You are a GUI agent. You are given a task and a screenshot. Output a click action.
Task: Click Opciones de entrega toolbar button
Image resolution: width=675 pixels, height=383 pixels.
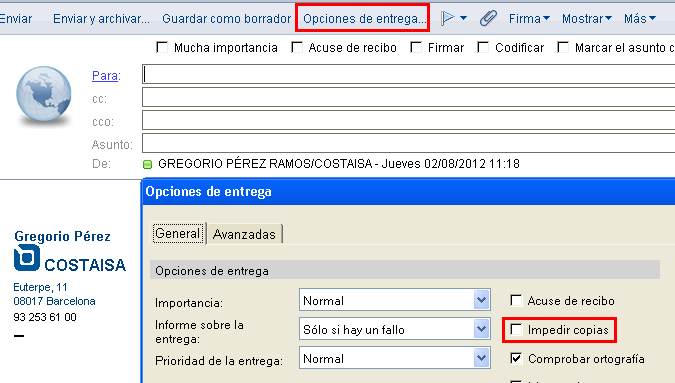[x=362, y=19]
